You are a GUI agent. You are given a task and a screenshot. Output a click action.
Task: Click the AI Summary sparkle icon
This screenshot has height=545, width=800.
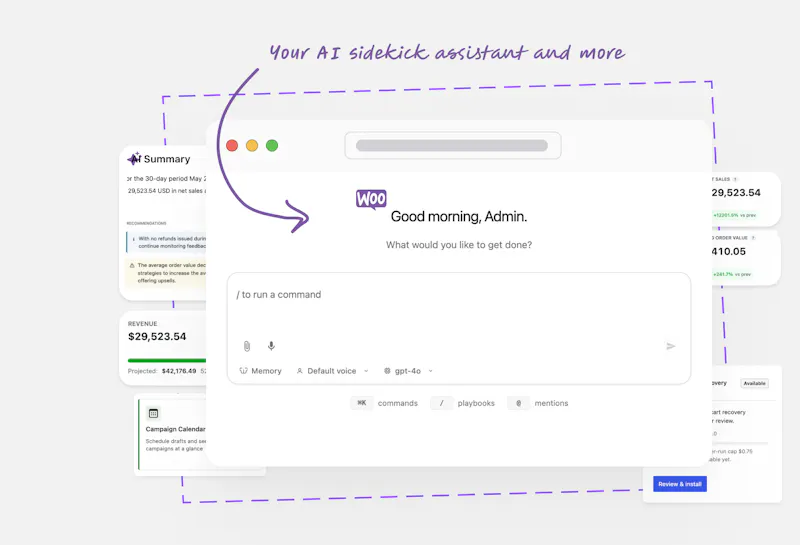pos(134,159)
